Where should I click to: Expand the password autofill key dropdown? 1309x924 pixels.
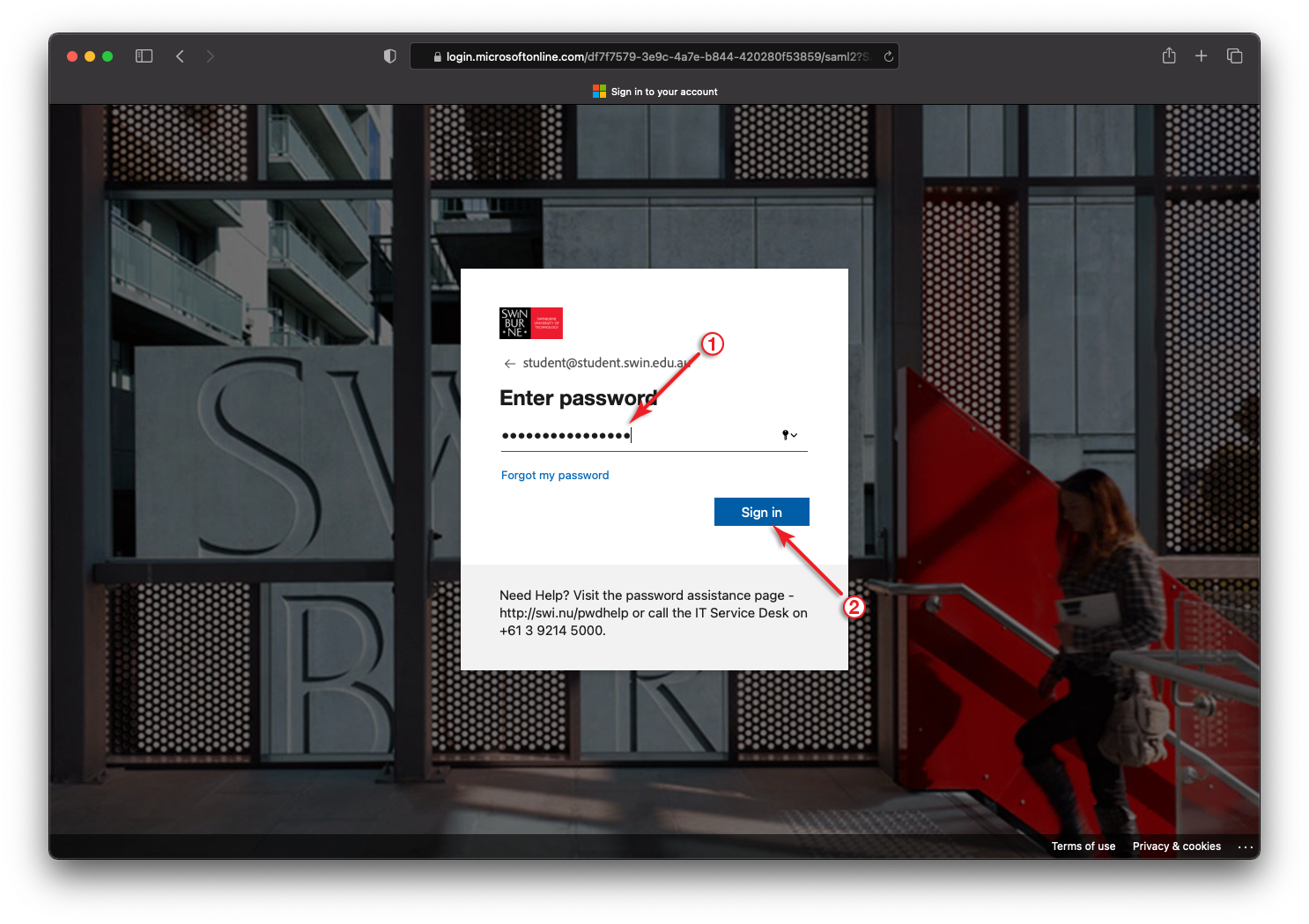(x=789, y=435)
